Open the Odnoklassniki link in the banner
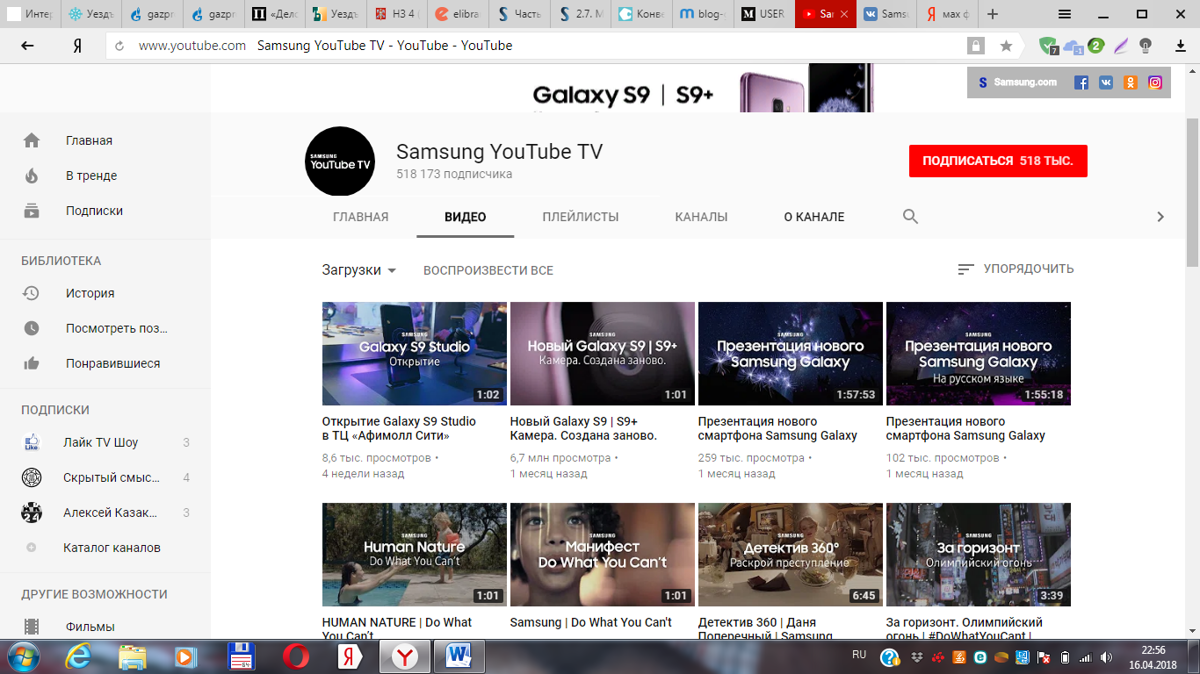 click(x=1131, y=83)
